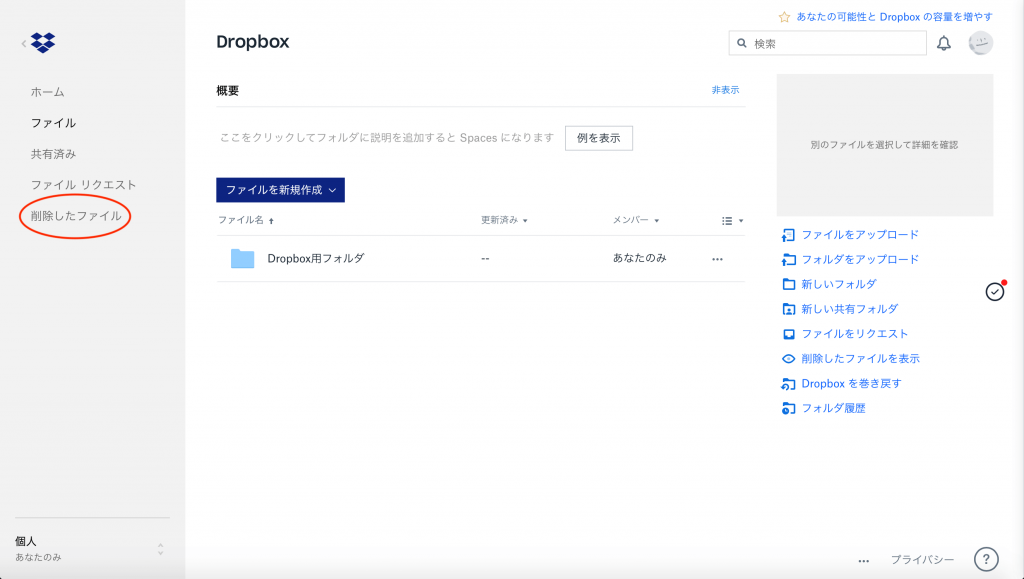
Task: Open the notifications bell
Action: point(944,44)
